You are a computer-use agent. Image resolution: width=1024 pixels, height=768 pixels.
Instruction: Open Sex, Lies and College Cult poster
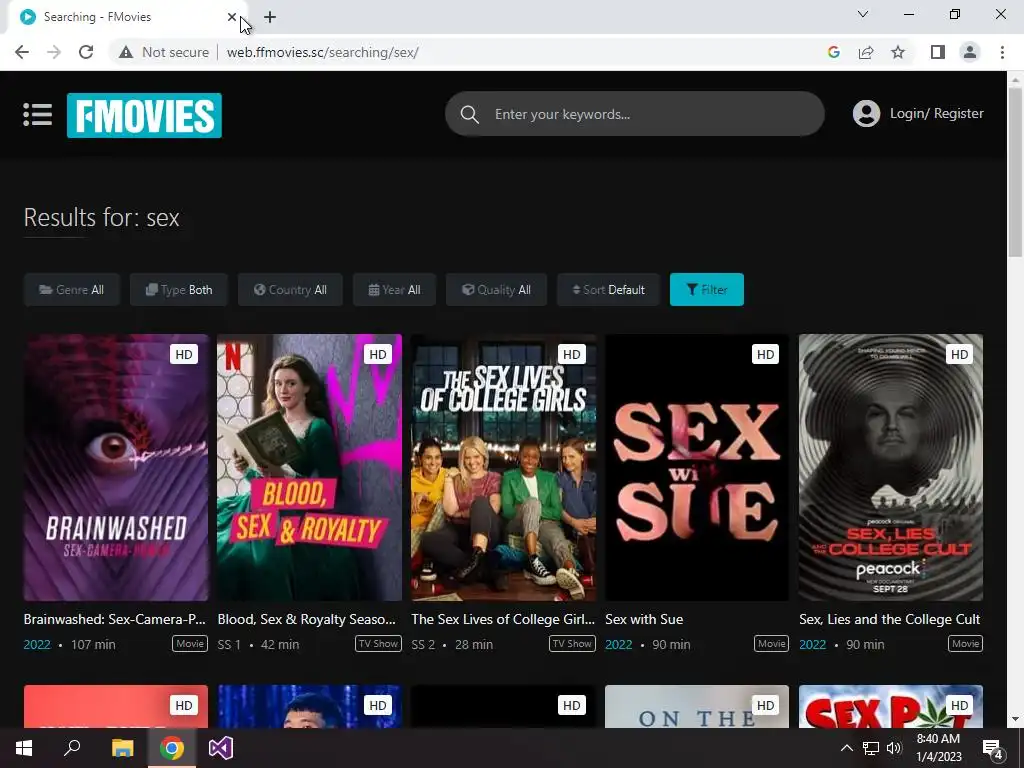click(891, 468)
